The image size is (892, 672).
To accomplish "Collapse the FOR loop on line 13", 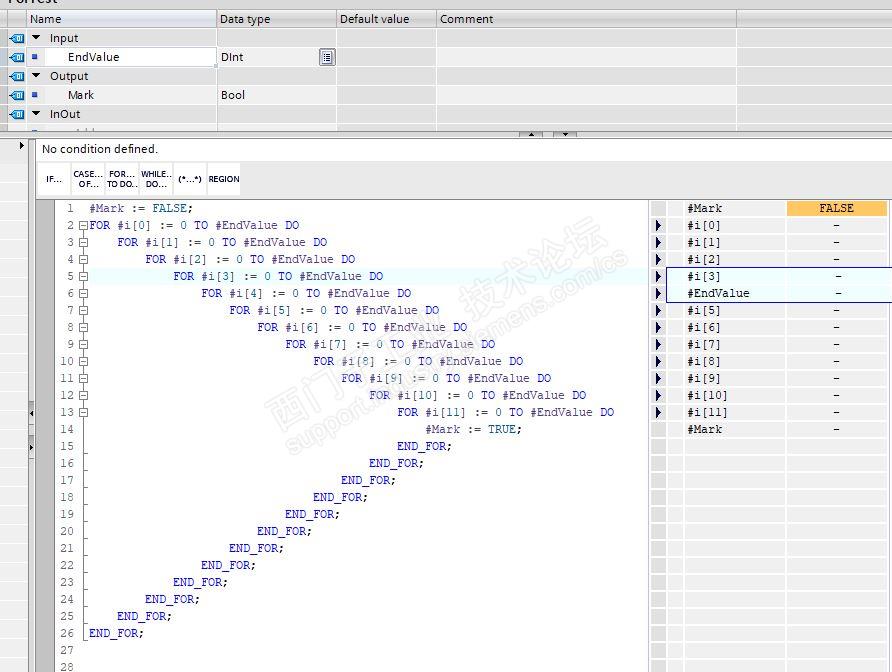I will tap(84, 413).
